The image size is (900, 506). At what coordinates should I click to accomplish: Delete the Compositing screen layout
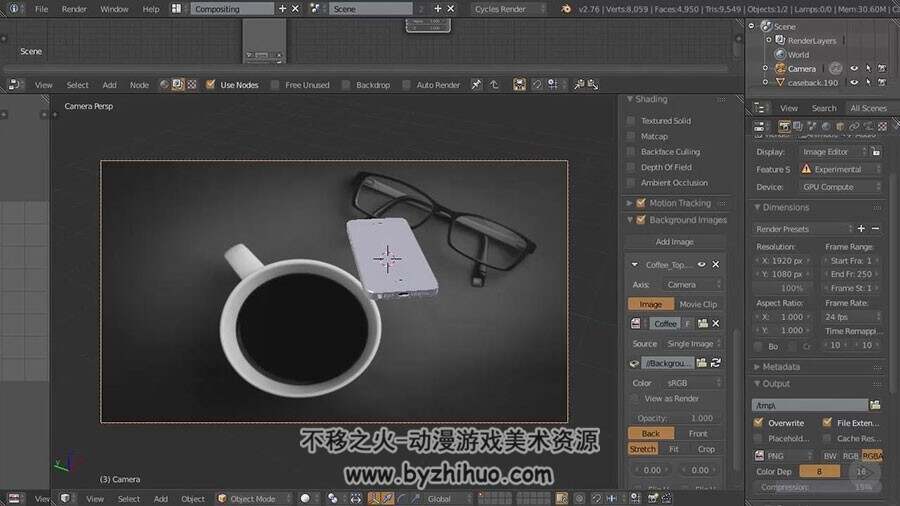point(296,9)
